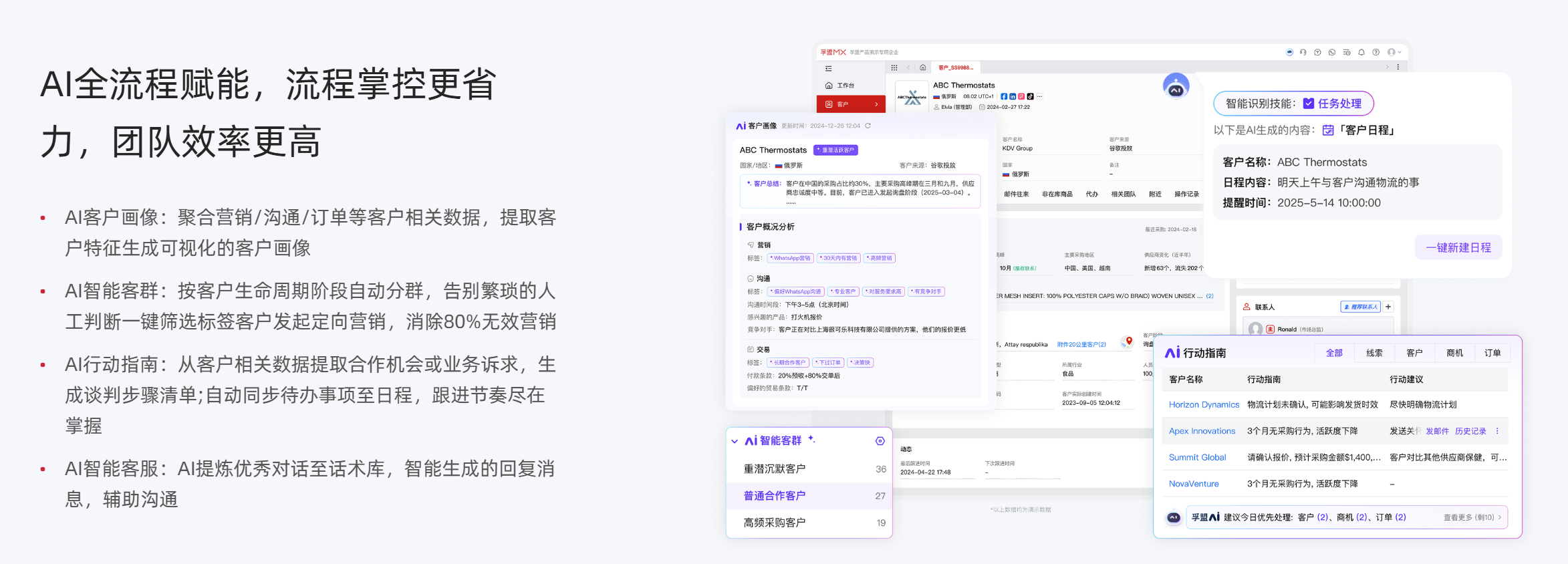Open the headset support icon in header
1568x564 pixels.
point(1303,52)
